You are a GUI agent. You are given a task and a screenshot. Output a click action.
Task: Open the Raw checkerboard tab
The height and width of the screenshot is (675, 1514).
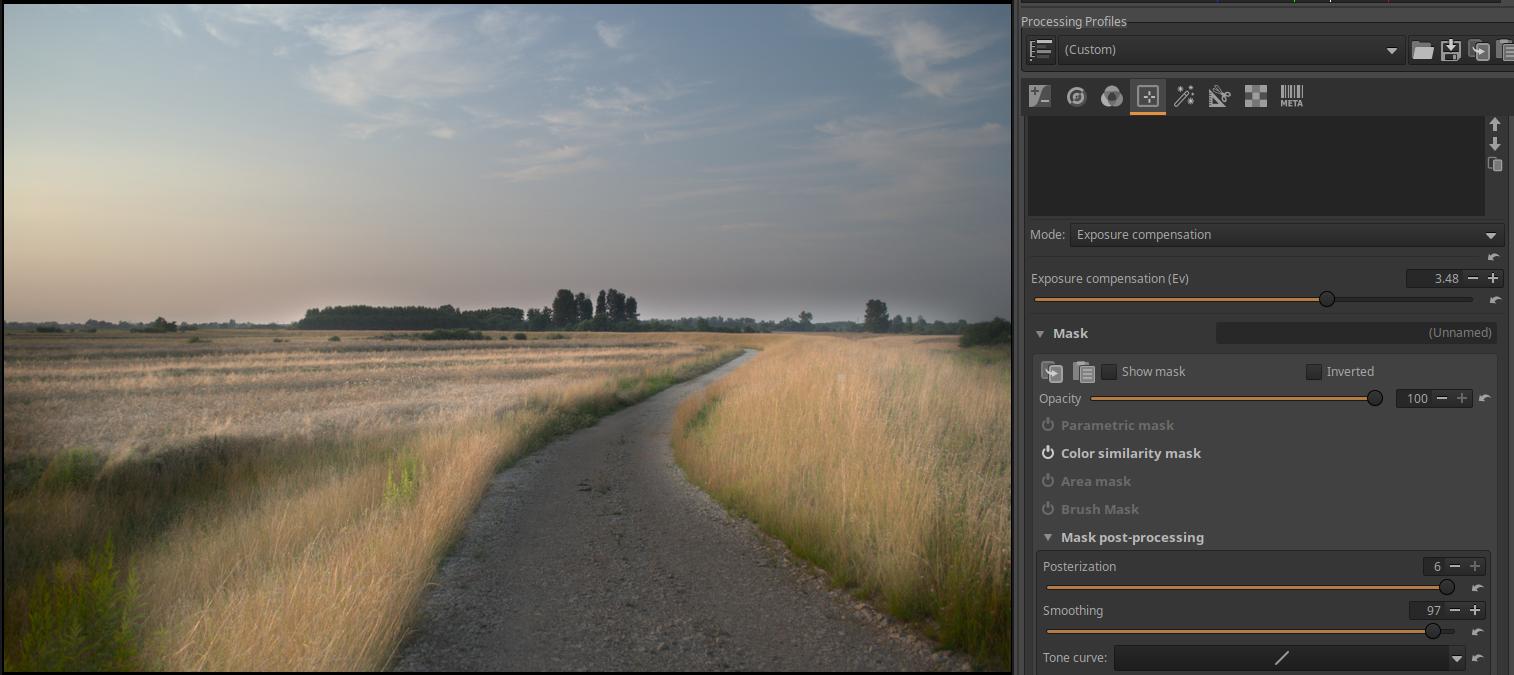[x=1255, y=96]
